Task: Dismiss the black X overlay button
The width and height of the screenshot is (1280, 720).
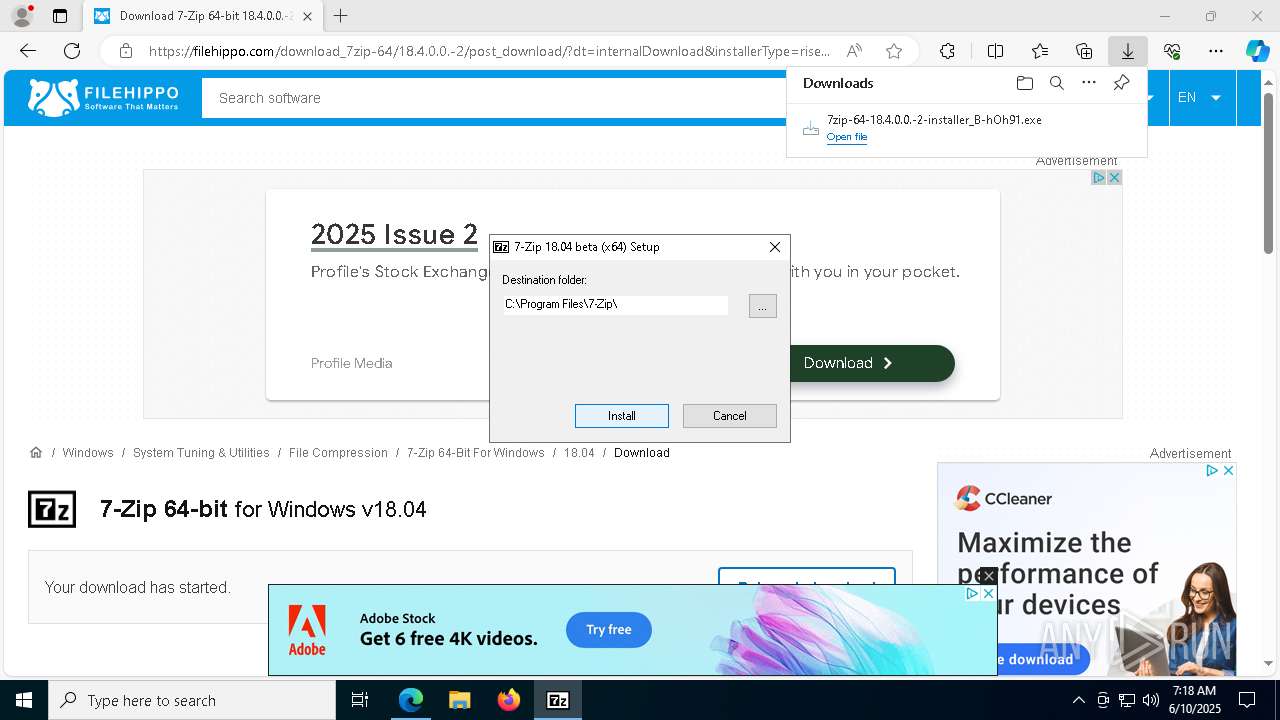Action: click(988, 576)
